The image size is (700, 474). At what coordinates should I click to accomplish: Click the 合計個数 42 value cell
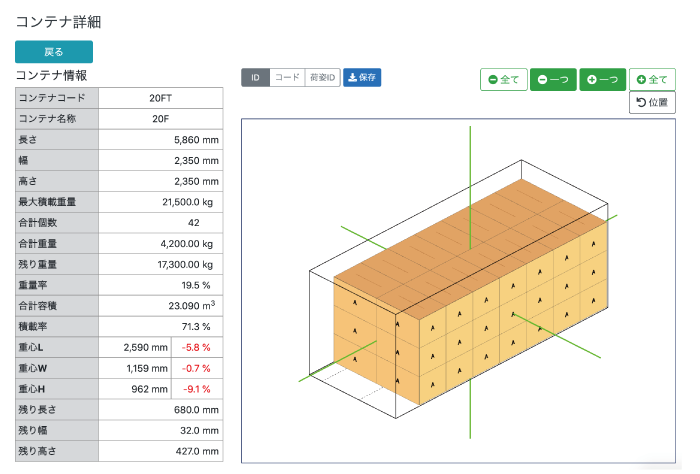[161, 223]
